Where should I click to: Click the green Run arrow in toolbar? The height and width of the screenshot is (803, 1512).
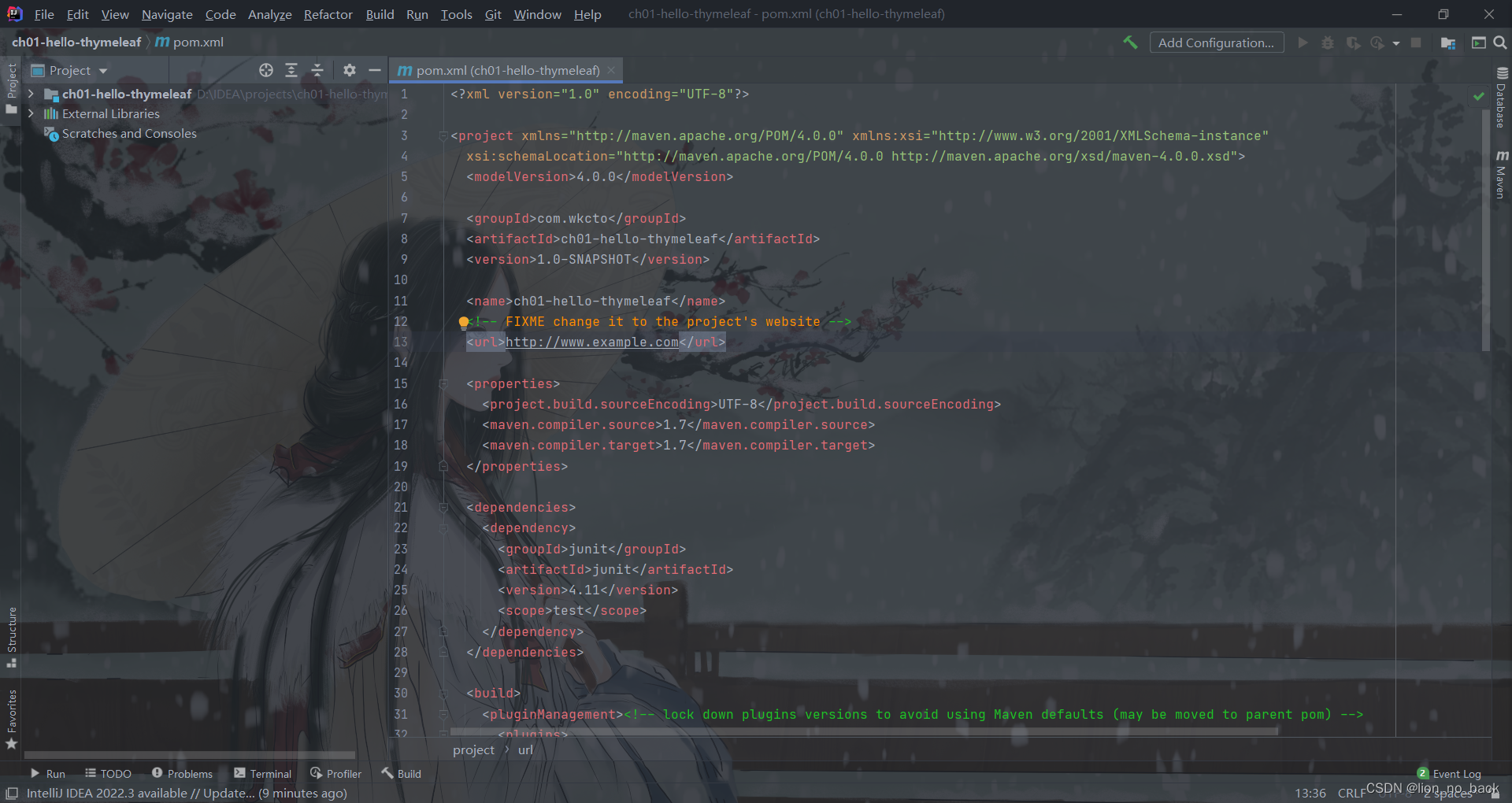(x=1303, y=43)
